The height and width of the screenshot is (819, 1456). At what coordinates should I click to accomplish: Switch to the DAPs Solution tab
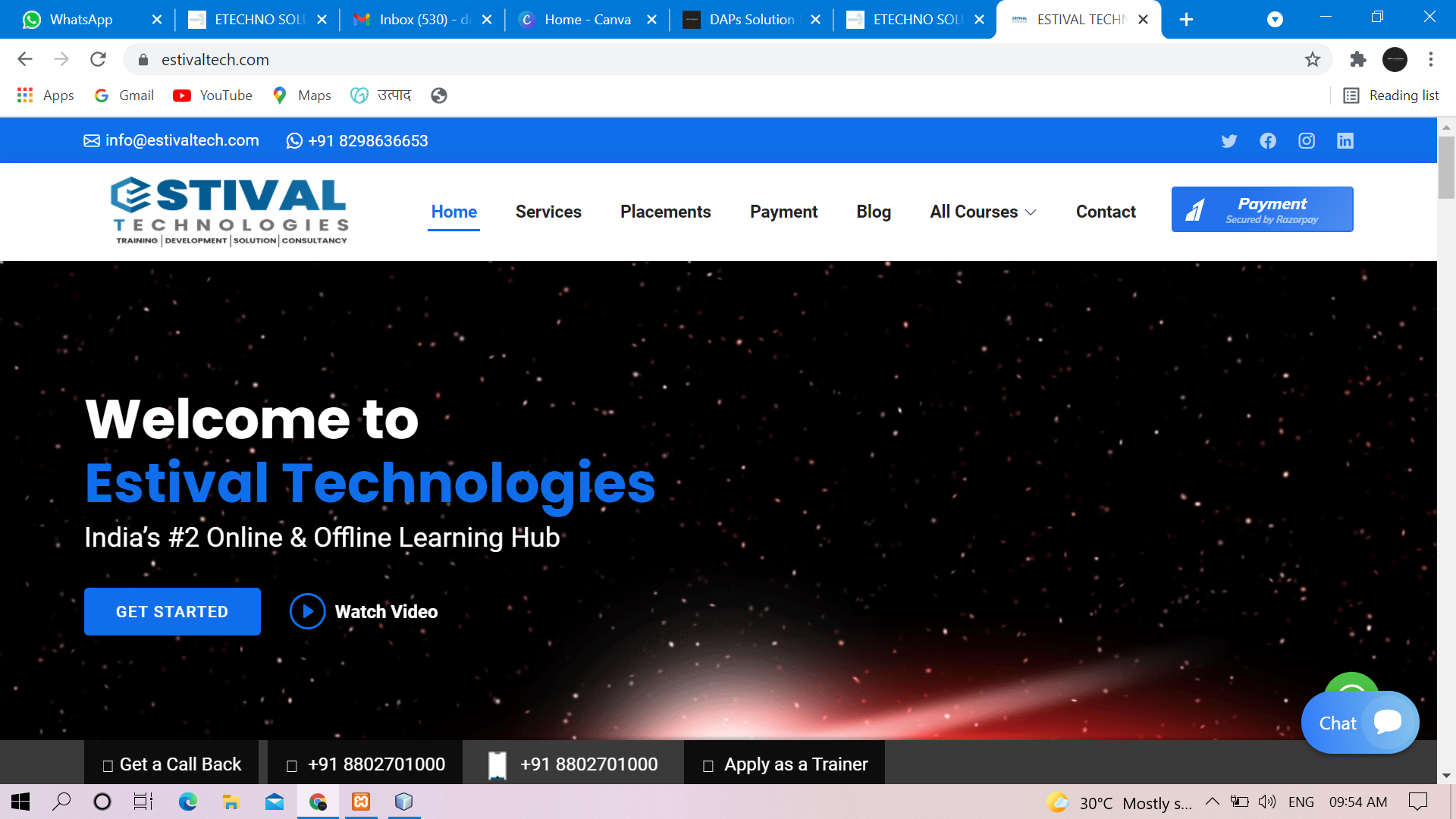pos(751,20)
